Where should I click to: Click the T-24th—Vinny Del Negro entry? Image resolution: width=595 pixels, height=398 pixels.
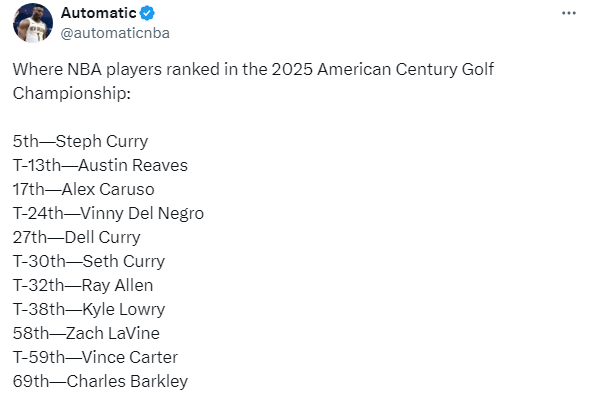tap(108, 214)
